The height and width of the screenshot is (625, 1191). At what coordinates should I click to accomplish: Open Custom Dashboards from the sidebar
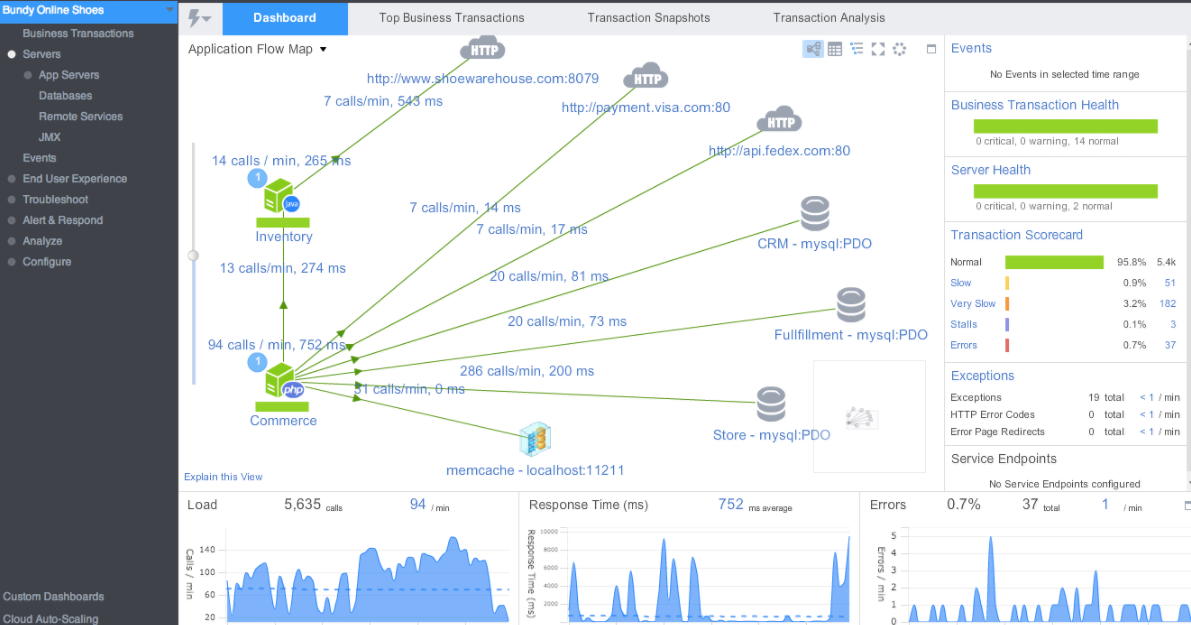54,596
